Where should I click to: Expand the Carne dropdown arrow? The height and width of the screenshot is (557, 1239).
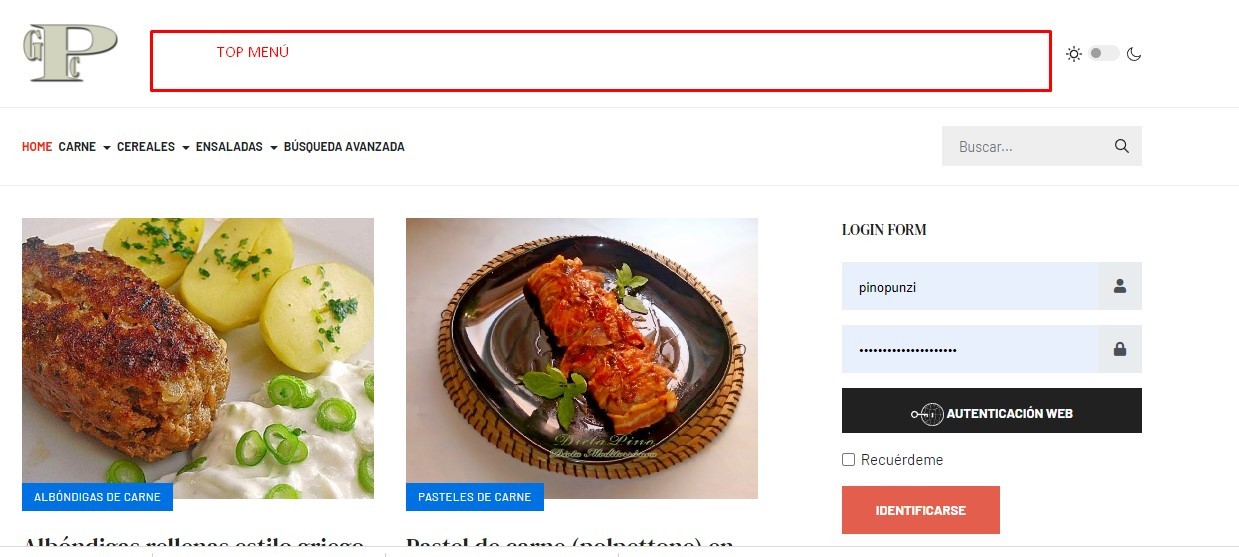pyautogui.click(x=107, y=148)
